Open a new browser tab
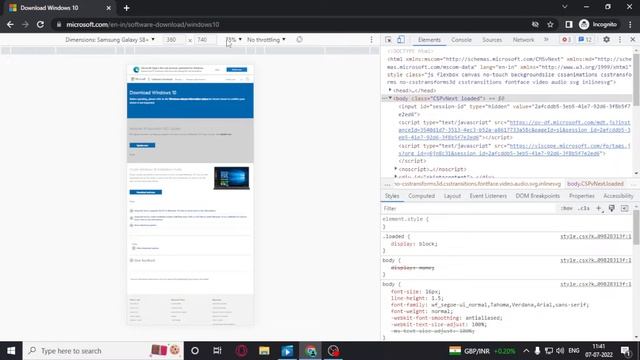 point(126,8)
